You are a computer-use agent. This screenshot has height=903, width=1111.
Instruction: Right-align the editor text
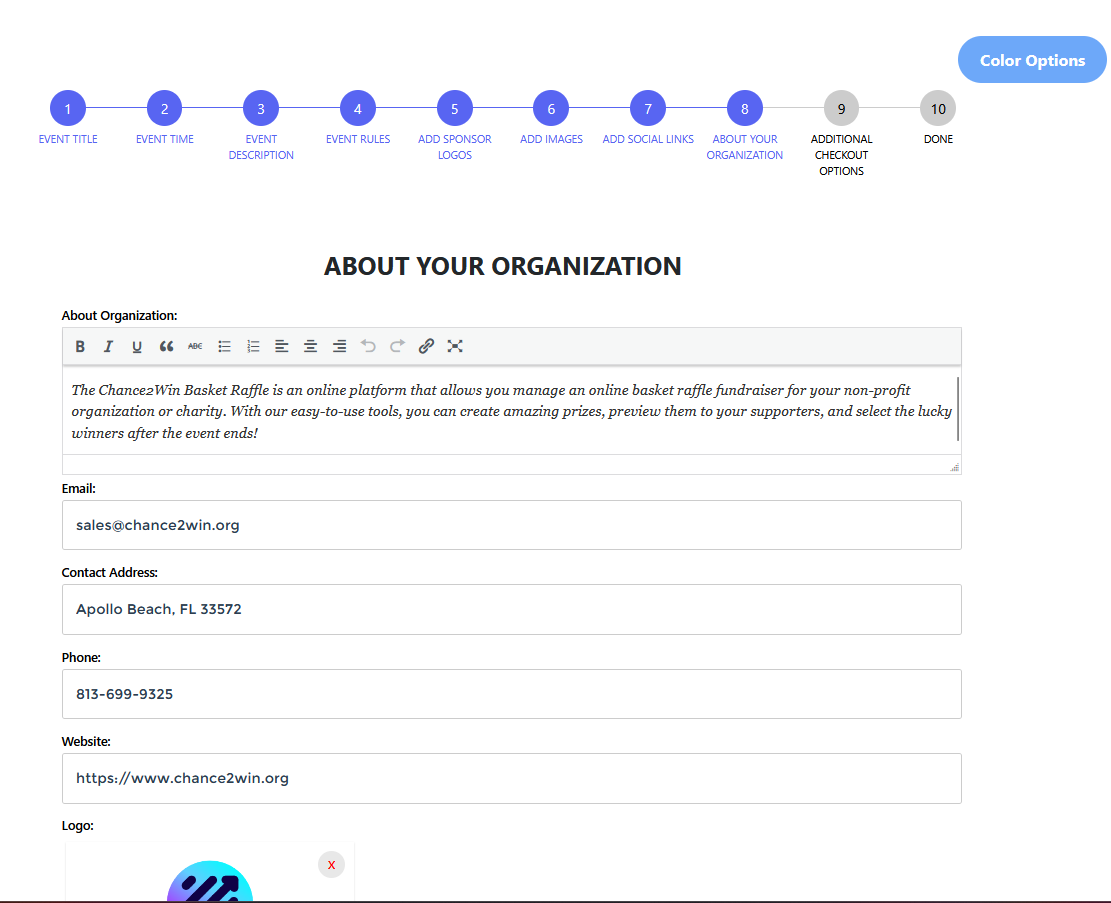pos(340,346)
